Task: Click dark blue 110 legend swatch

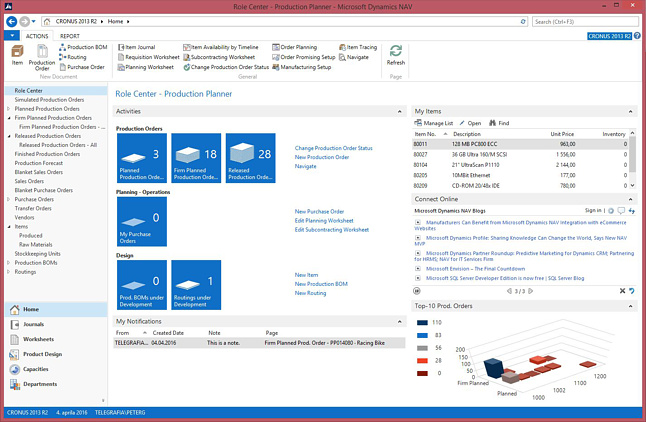Action: (x=422, y=322)
